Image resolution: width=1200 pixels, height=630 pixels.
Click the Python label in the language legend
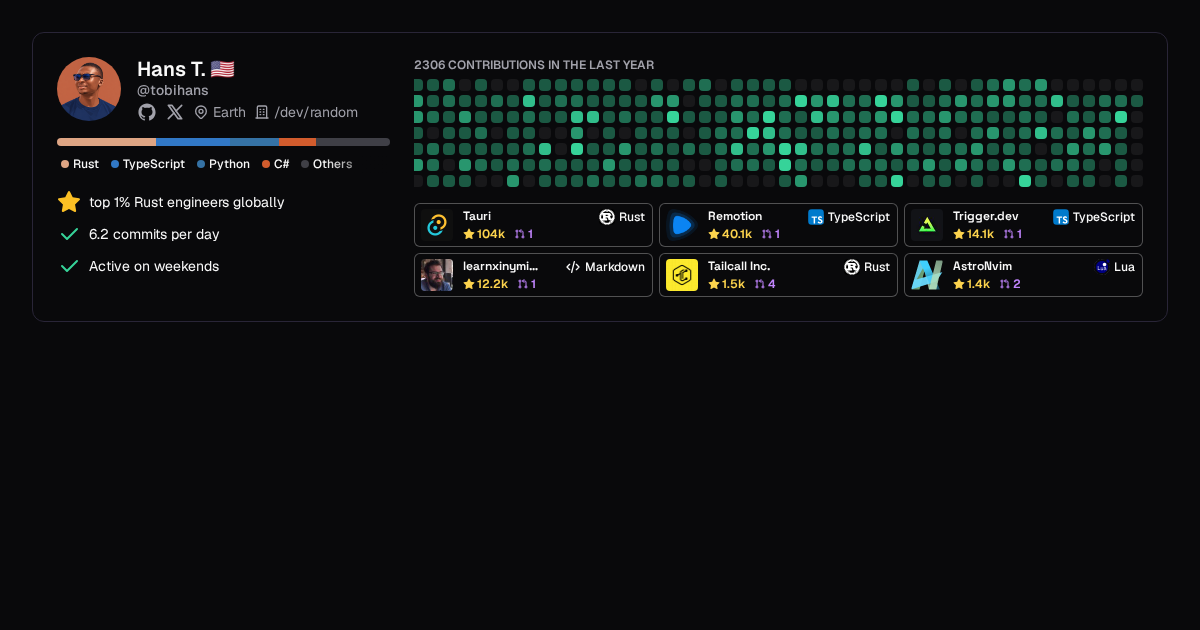point(230,164)
